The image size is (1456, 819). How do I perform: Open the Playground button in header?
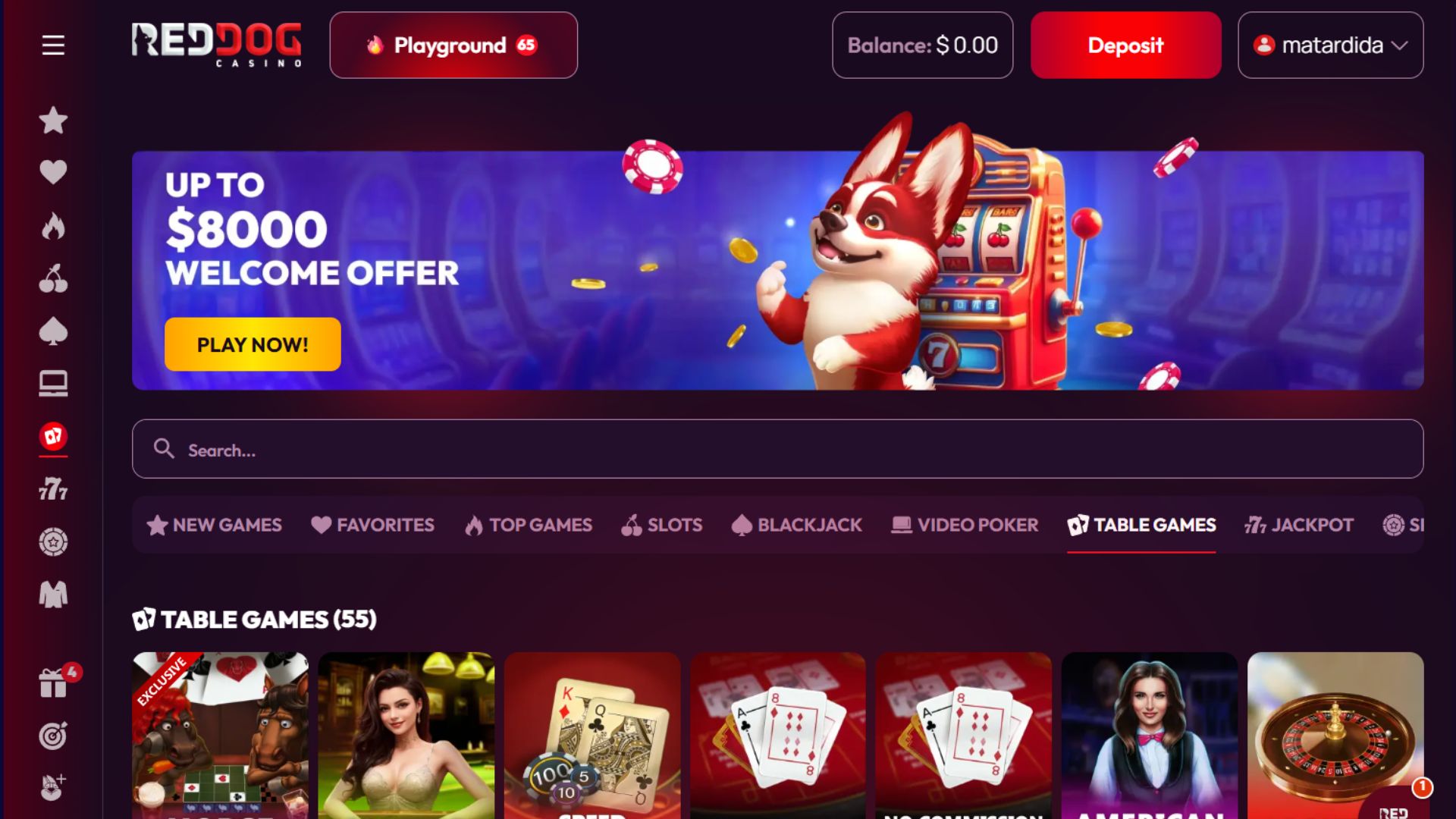pyautogui.click(x=453, y=45)
